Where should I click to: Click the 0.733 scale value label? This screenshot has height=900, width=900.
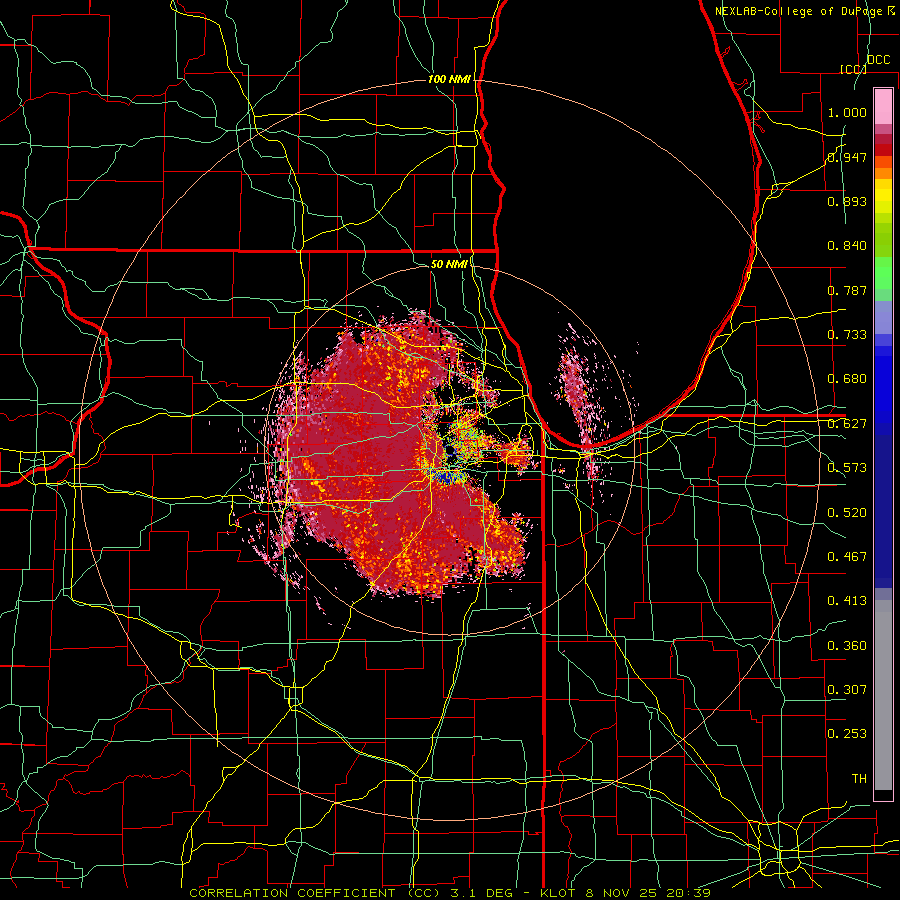(847, 335)
